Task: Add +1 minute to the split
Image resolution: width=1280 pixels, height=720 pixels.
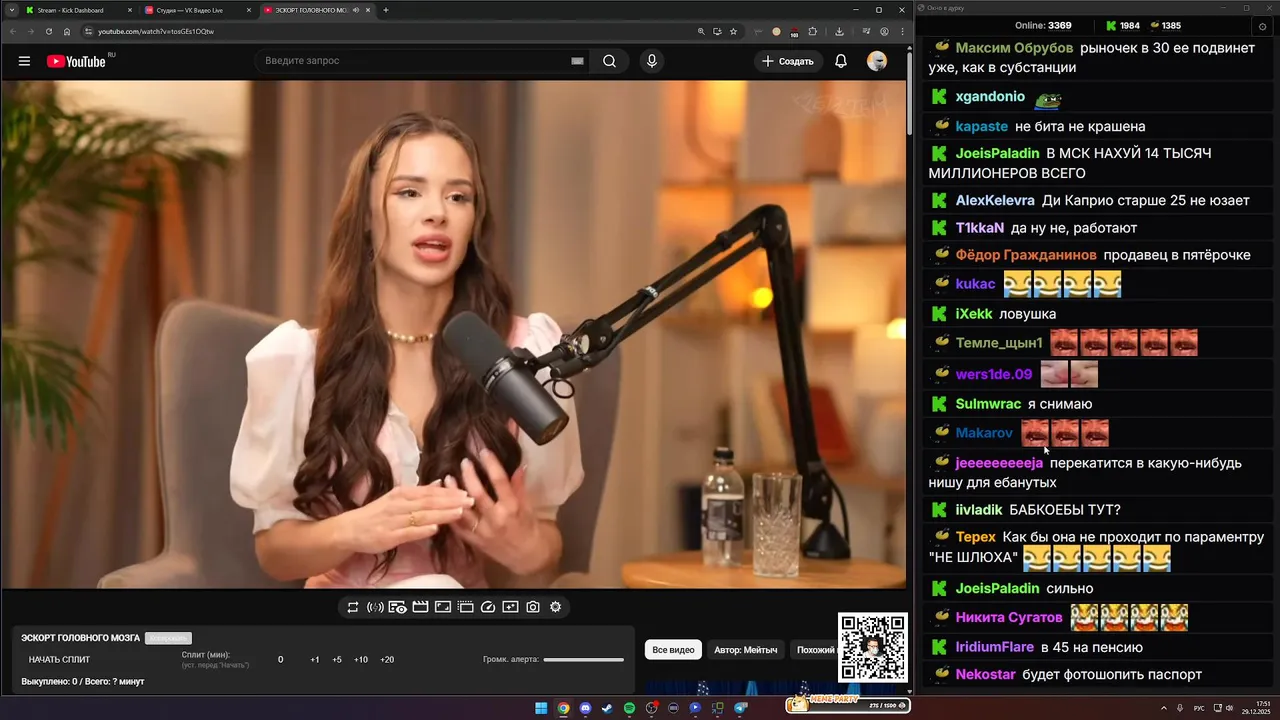Action: 315,659
